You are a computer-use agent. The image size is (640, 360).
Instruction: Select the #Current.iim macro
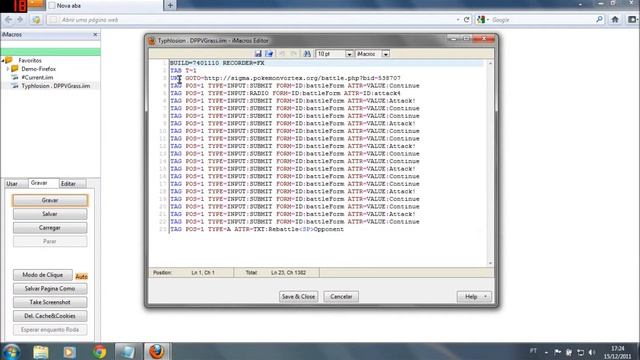tap(37, 77)
